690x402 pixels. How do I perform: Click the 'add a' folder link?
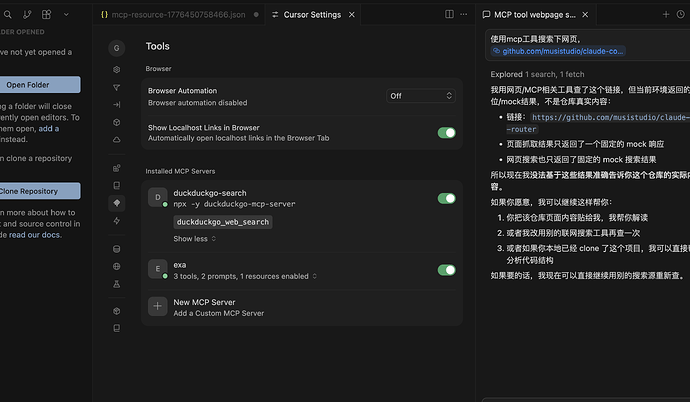48,128
